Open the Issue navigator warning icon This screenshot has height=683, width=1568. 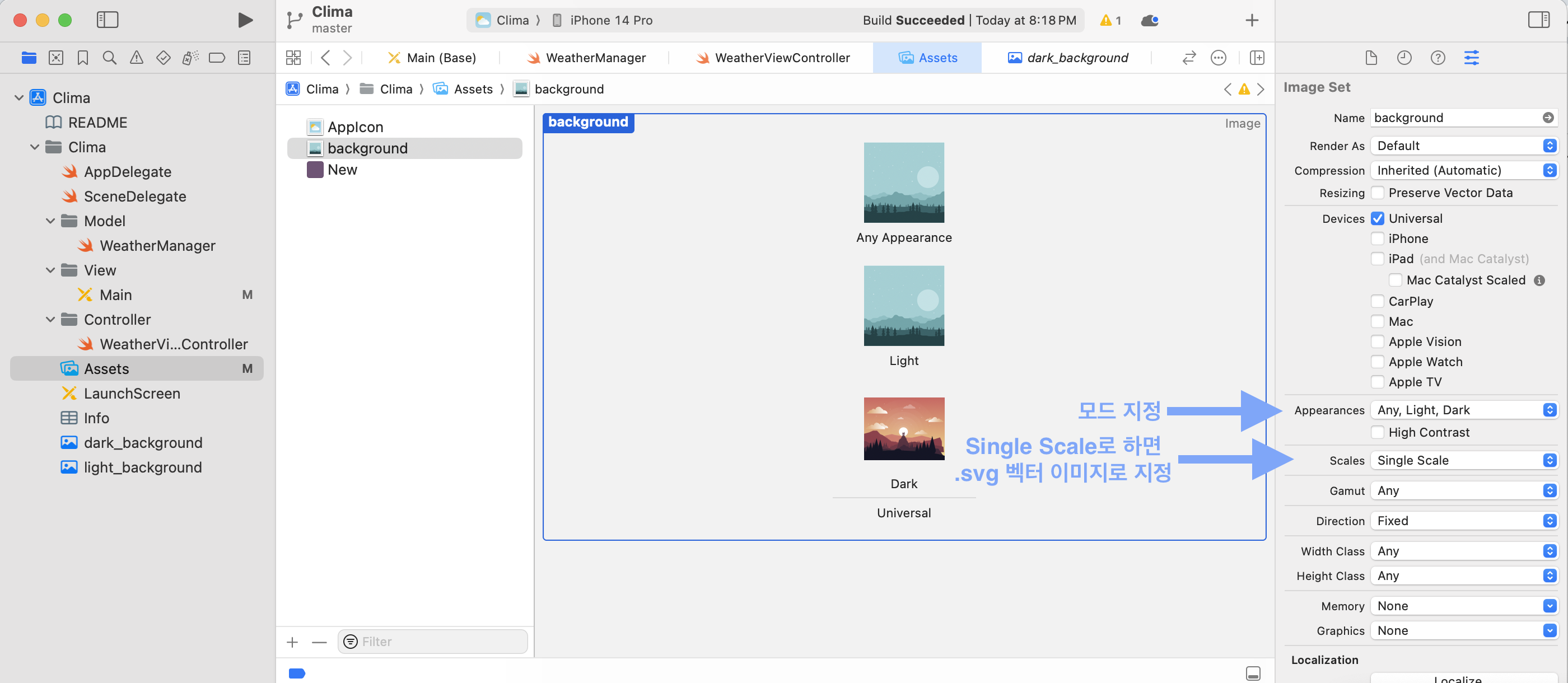coord(136,58)
